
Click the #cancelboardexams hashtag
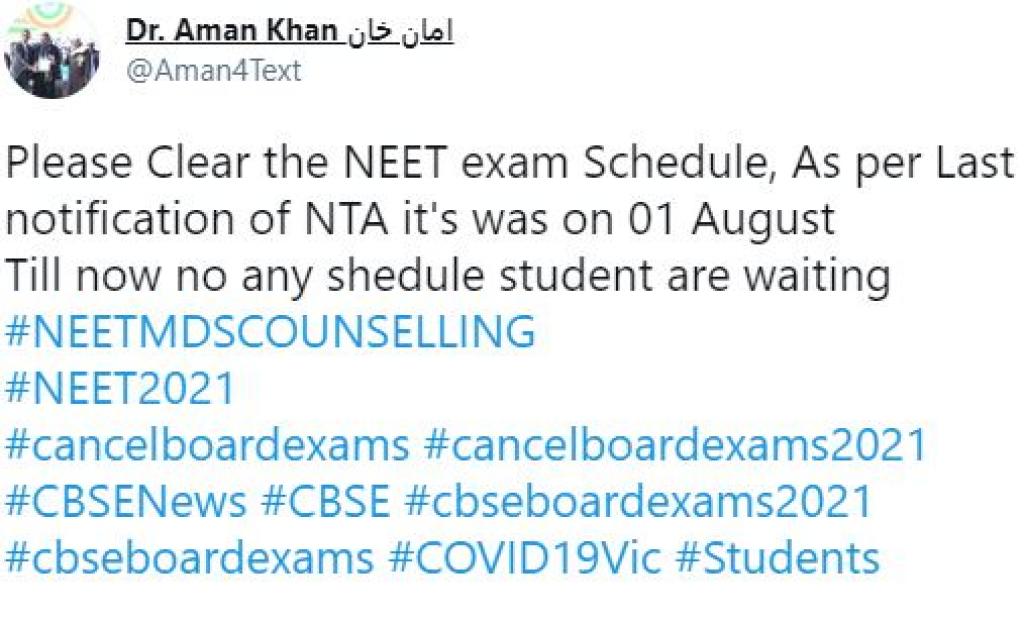pos(207,444)
